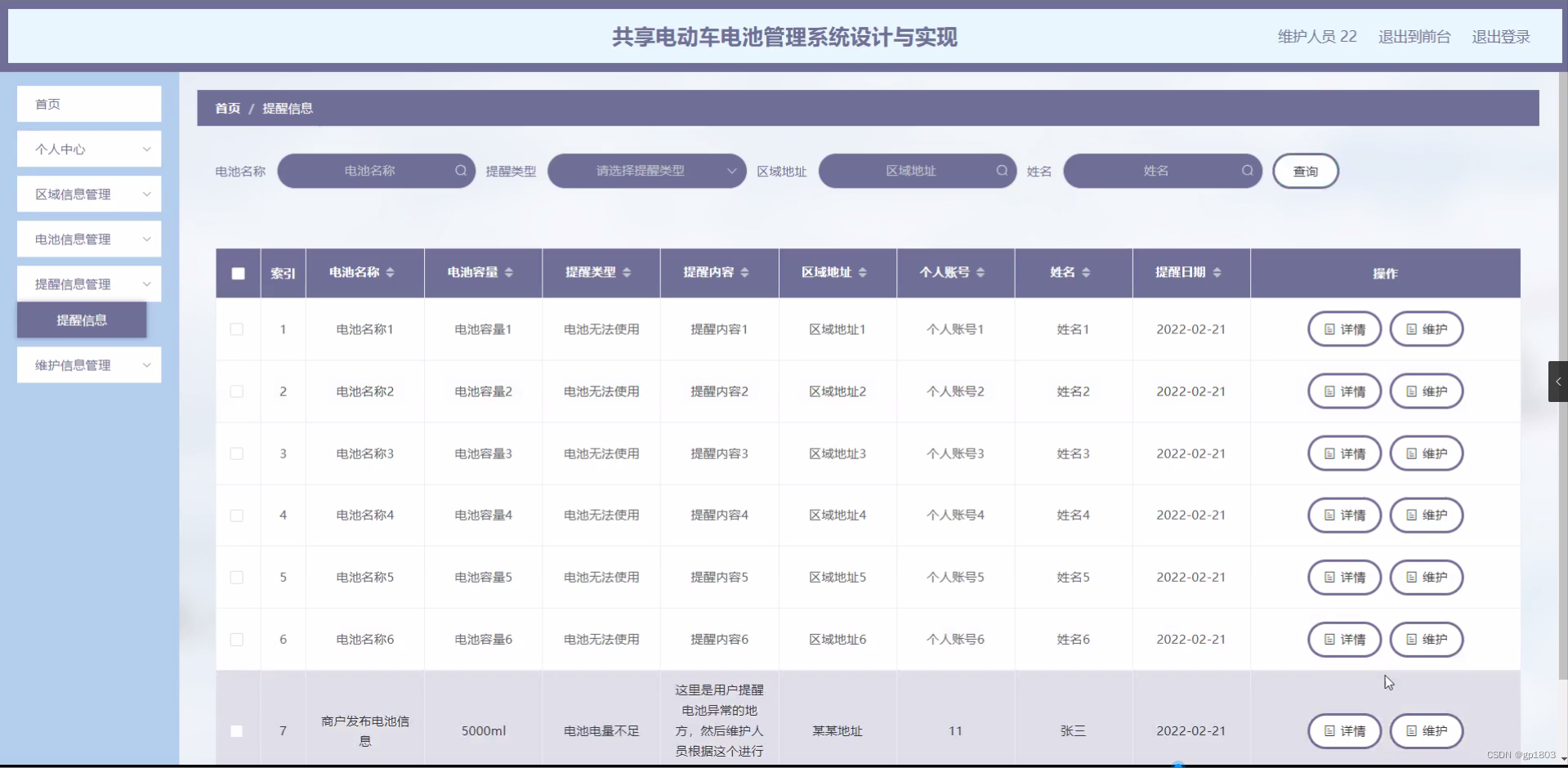Toggle the select-all checkbox in table header
This screenshot has width=1568, height=768.
238,274
